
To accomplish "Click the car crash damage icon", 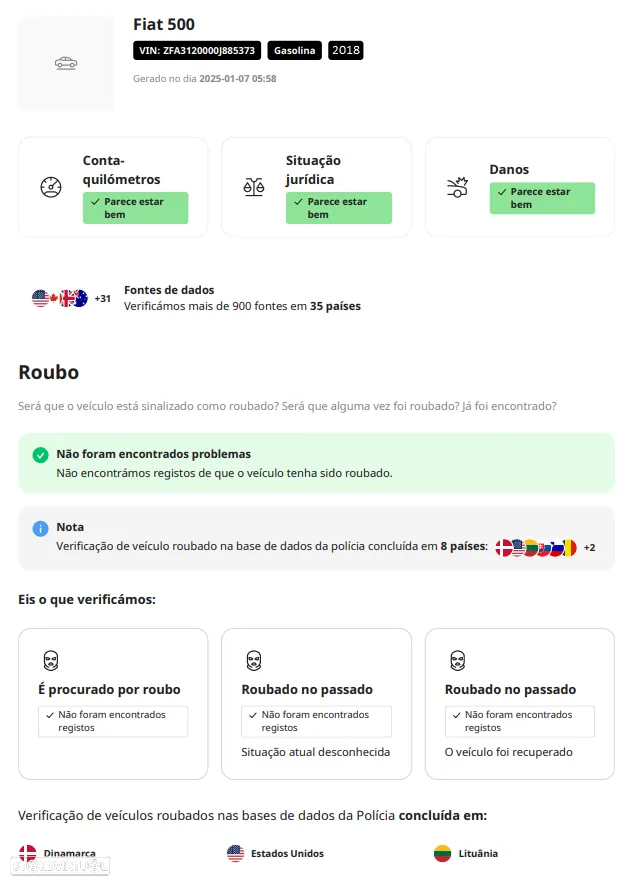I will coord(457,187).
